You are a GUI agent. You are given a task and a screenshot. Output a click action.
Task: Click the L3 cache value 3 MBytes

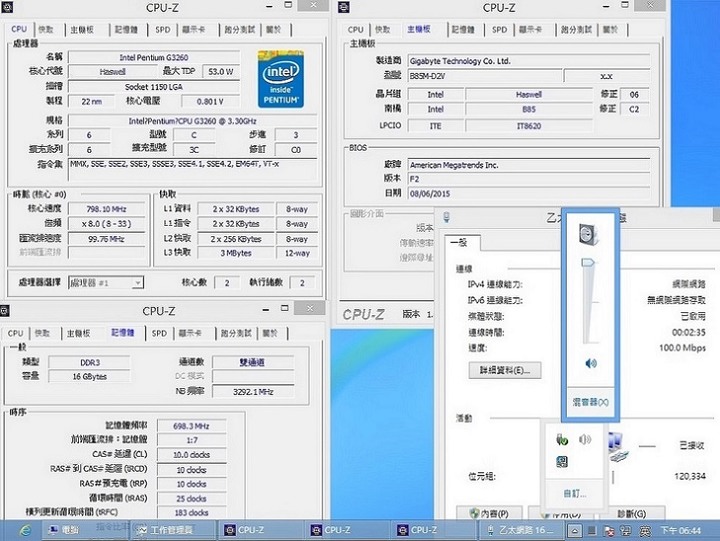(236, 253)
